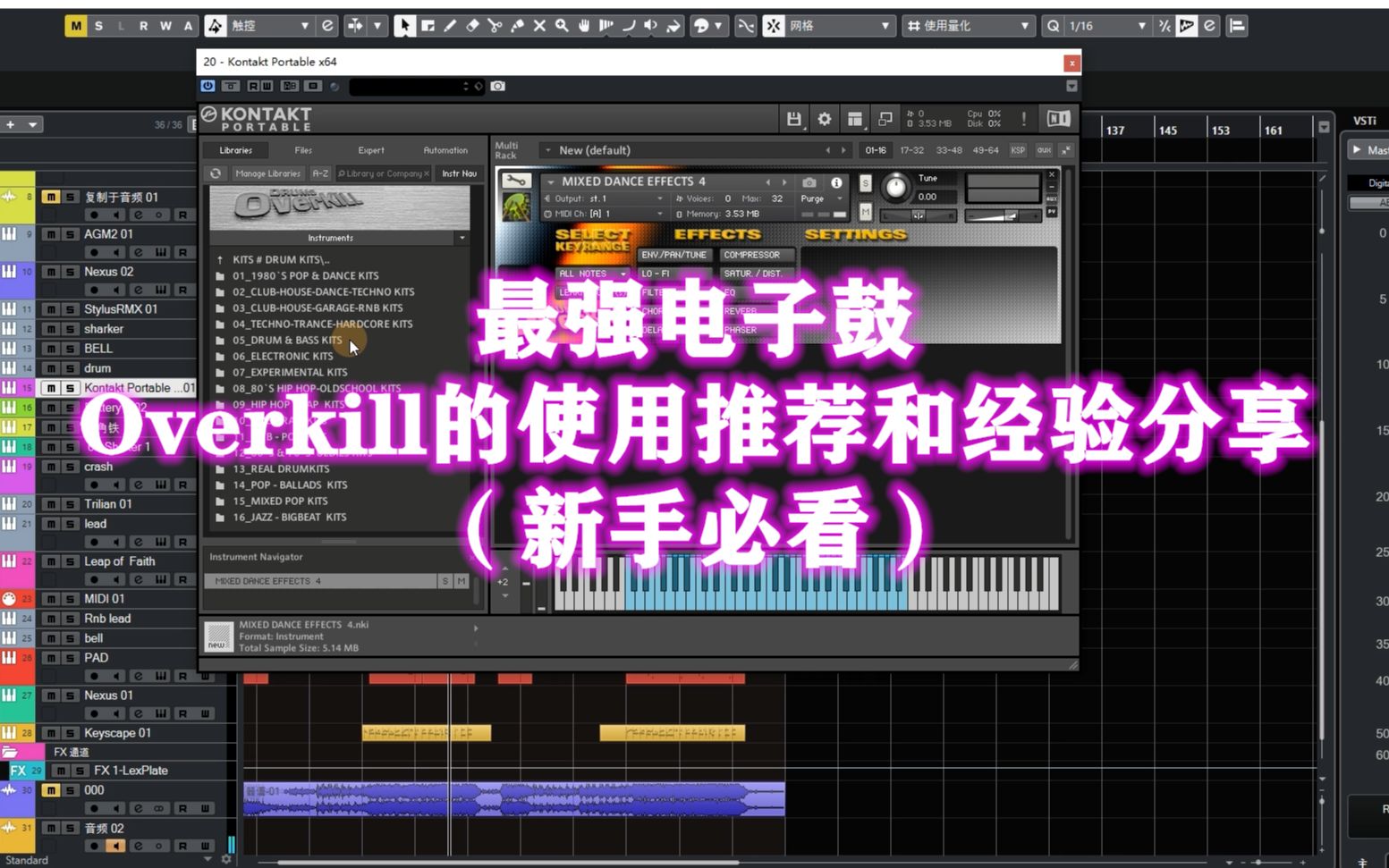The width and height of the screenshot is (1389, 868).
Task: Open instrument edit wrench for Mixed Dance Effects
Action: click(515, 181)
